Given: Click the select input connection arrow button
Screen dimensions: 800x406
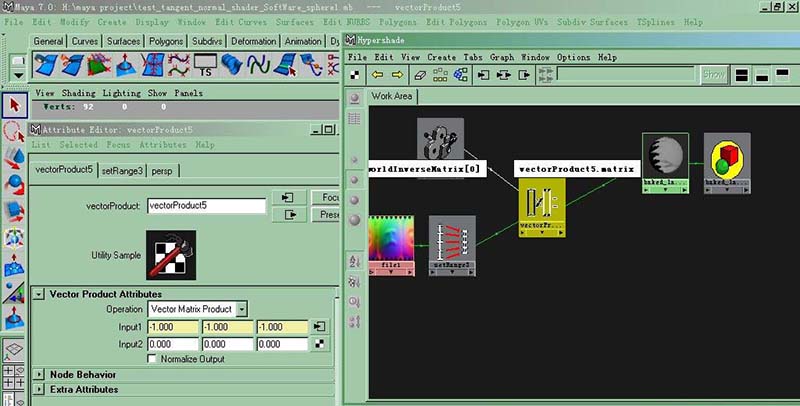Looking at the screenshot, I should coord(289,197).
